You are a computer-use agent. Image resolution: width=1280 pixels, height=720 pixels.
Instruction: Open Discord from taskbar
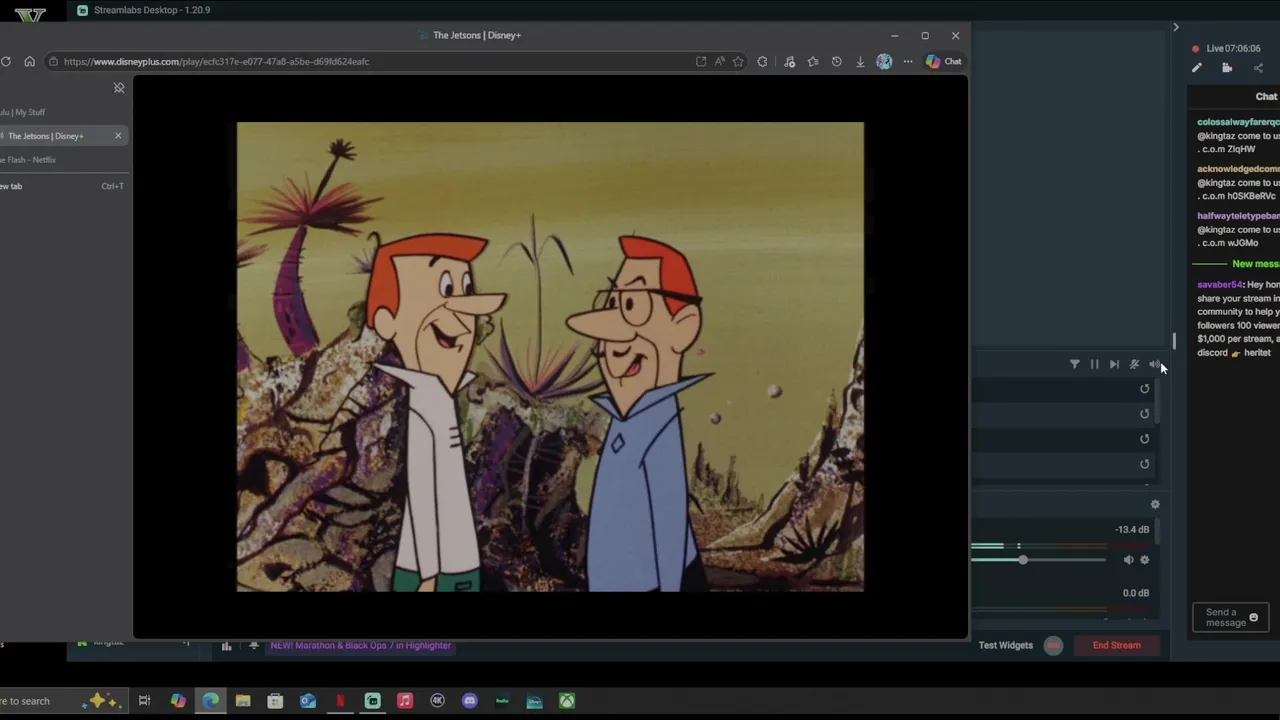[470, 701]
